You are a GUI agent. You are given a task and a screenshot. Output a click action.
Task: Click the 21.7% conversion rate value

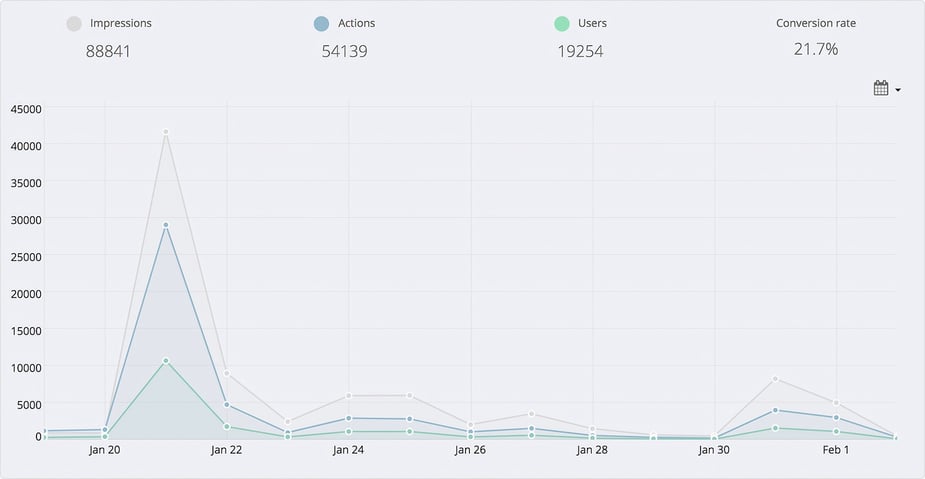(816, 49)
